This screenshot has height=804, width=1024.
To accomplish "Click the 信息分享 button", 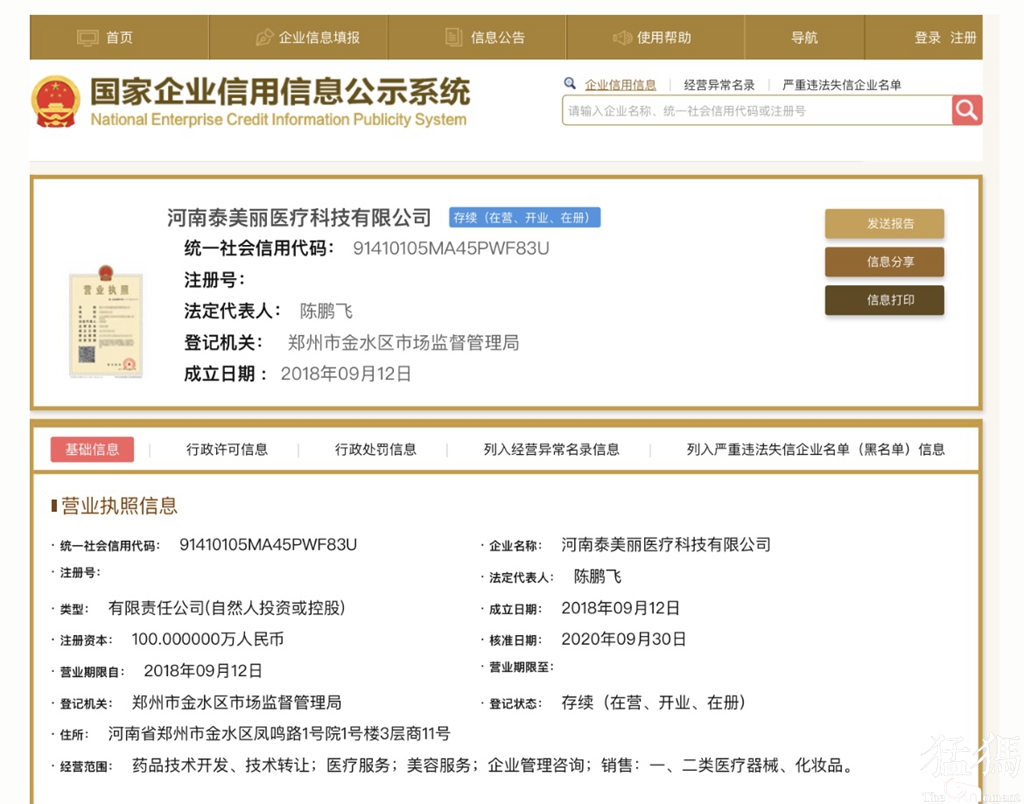I will (884, 262).
